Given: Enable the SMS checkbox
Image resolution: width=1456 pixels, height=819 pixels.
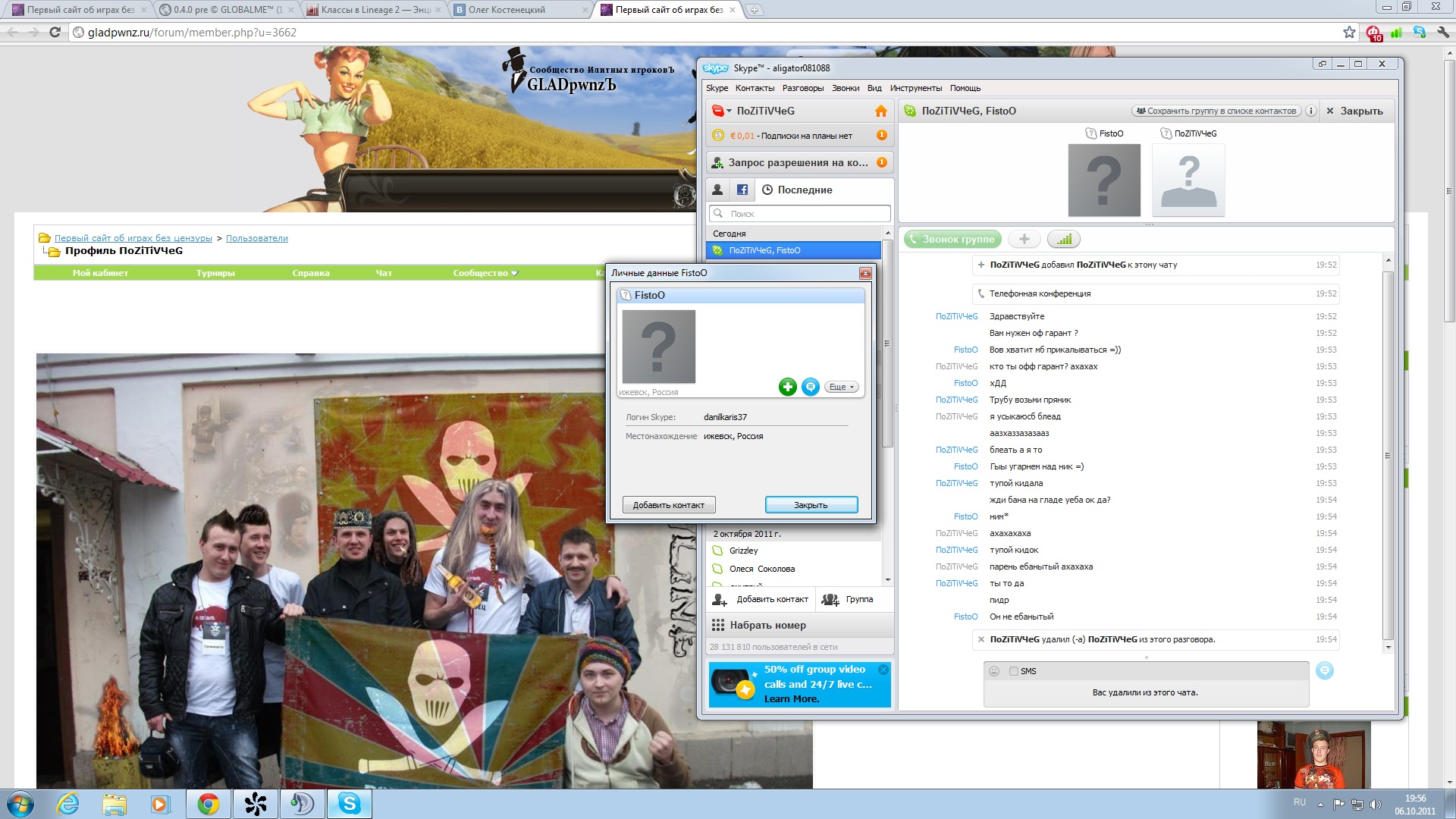Looking at the screenshot, I should [1014, 671].
